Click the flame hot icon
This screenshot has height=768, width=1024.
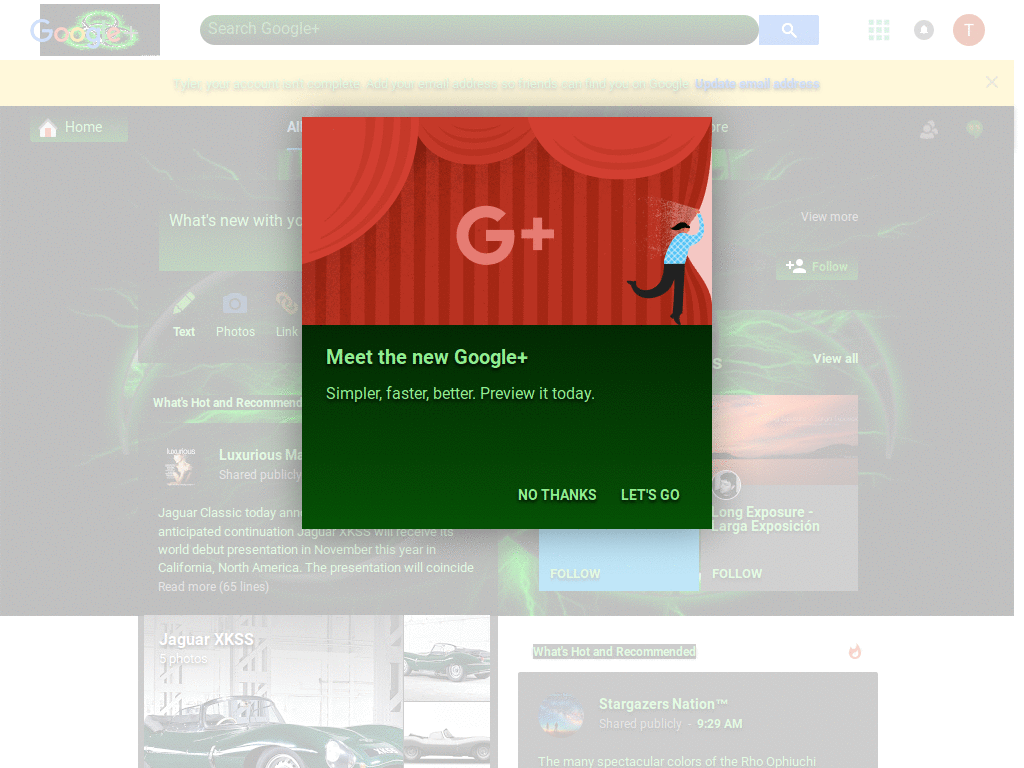(x=854, y=651)
